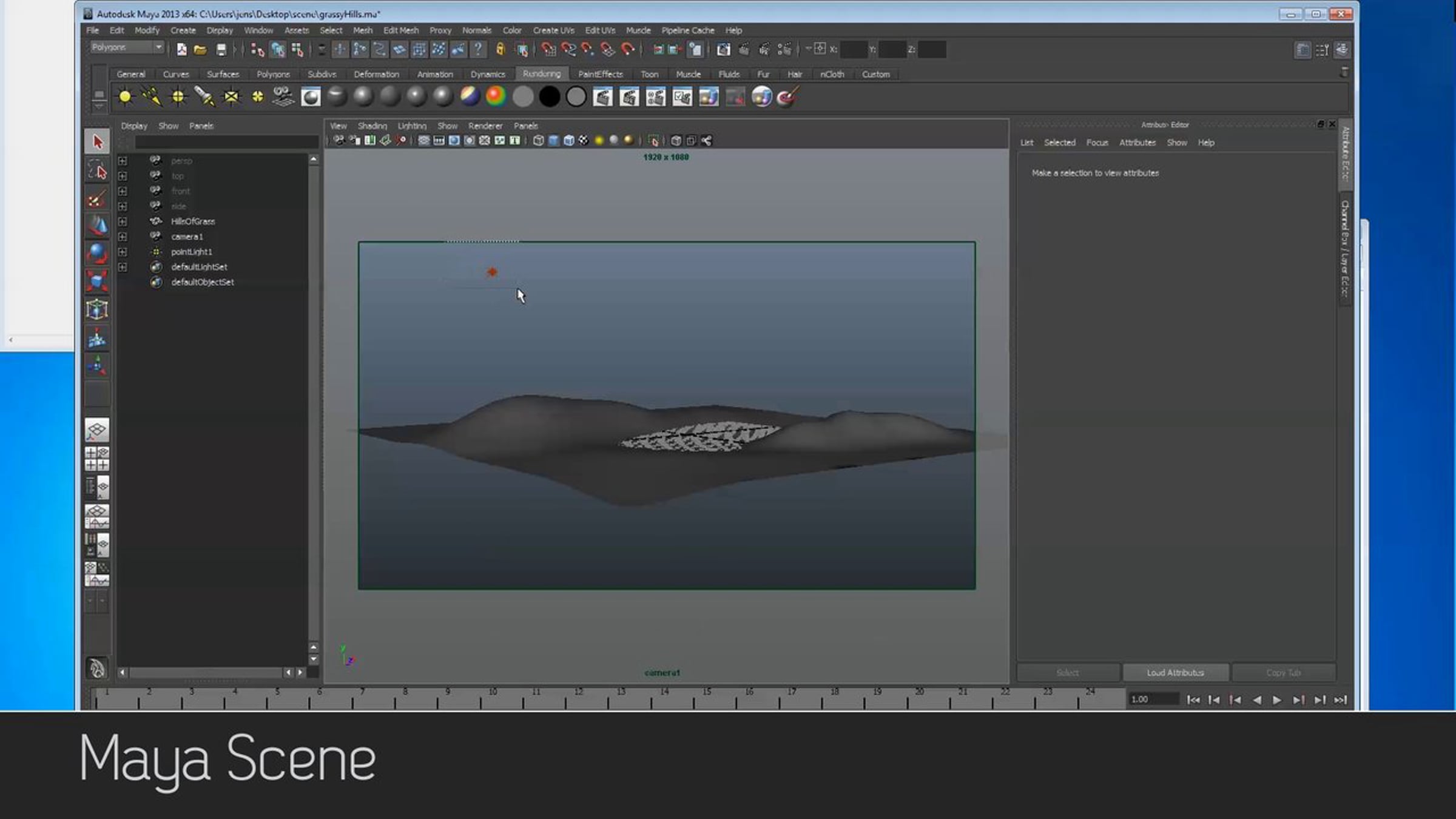Toggle wireframe on shaded viewport button

click(x=568, y=141)
